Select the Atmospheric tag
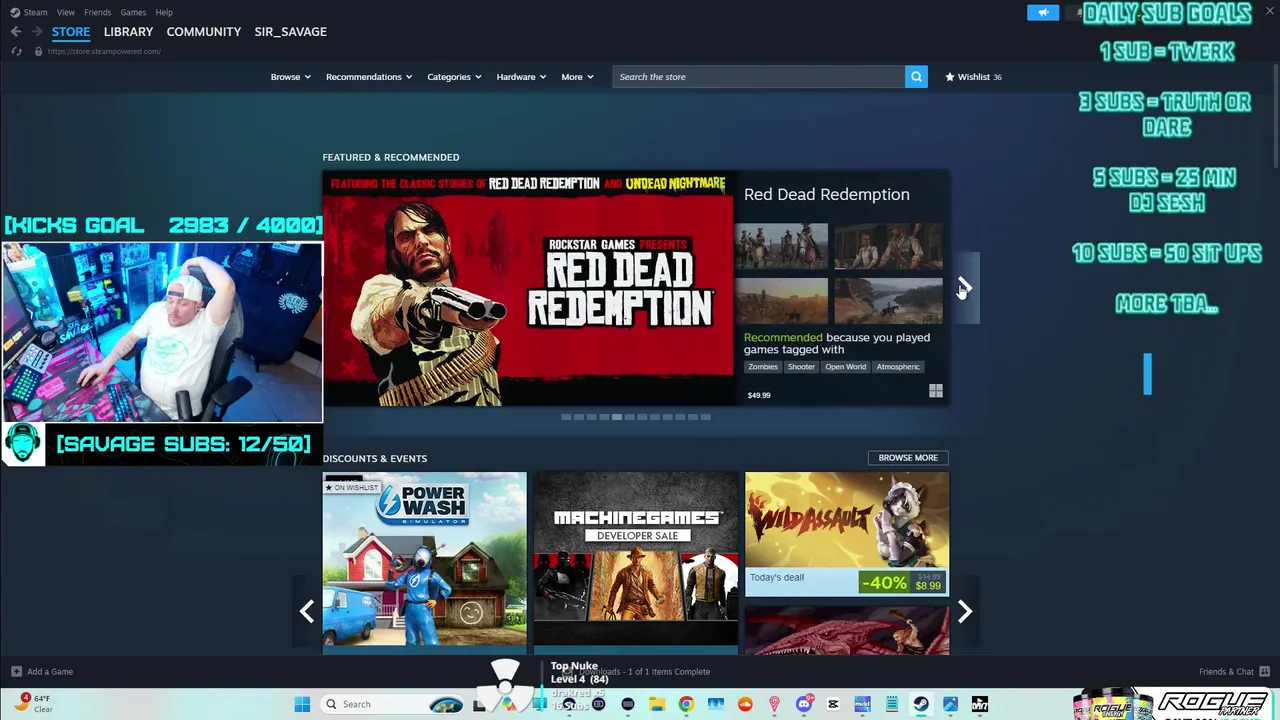1280x720 pixels. tap(898, 367)
